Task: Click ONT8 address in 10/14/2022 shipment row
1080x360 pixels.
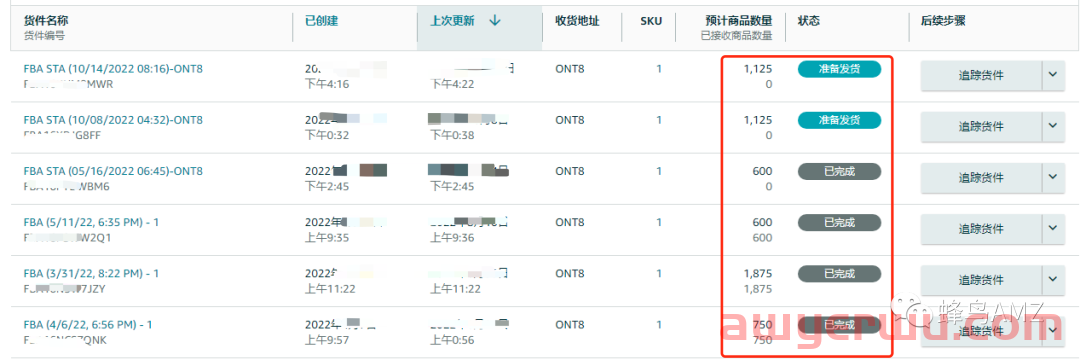Action: click(x=570, y=69)
